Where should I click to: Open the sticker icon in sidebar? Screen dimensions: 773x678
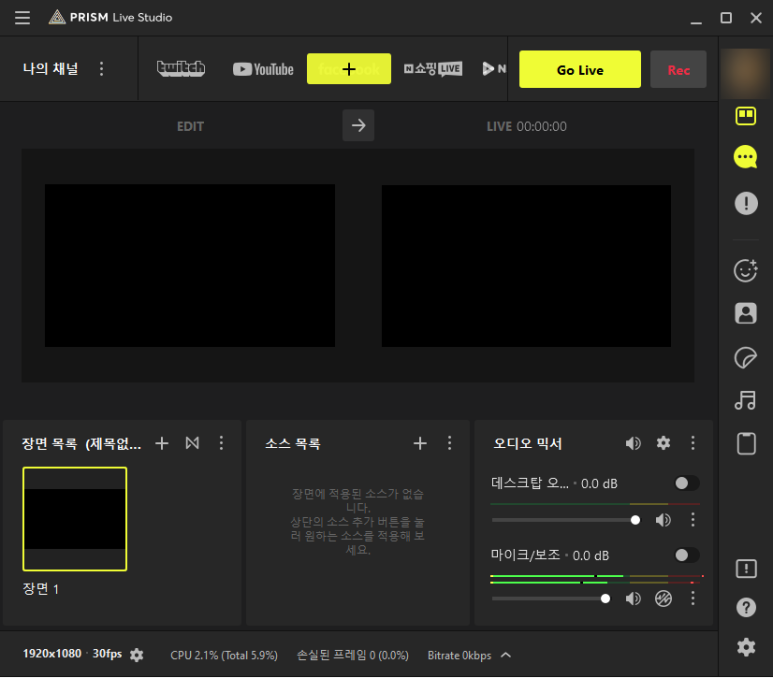click(x=746, y=357)
